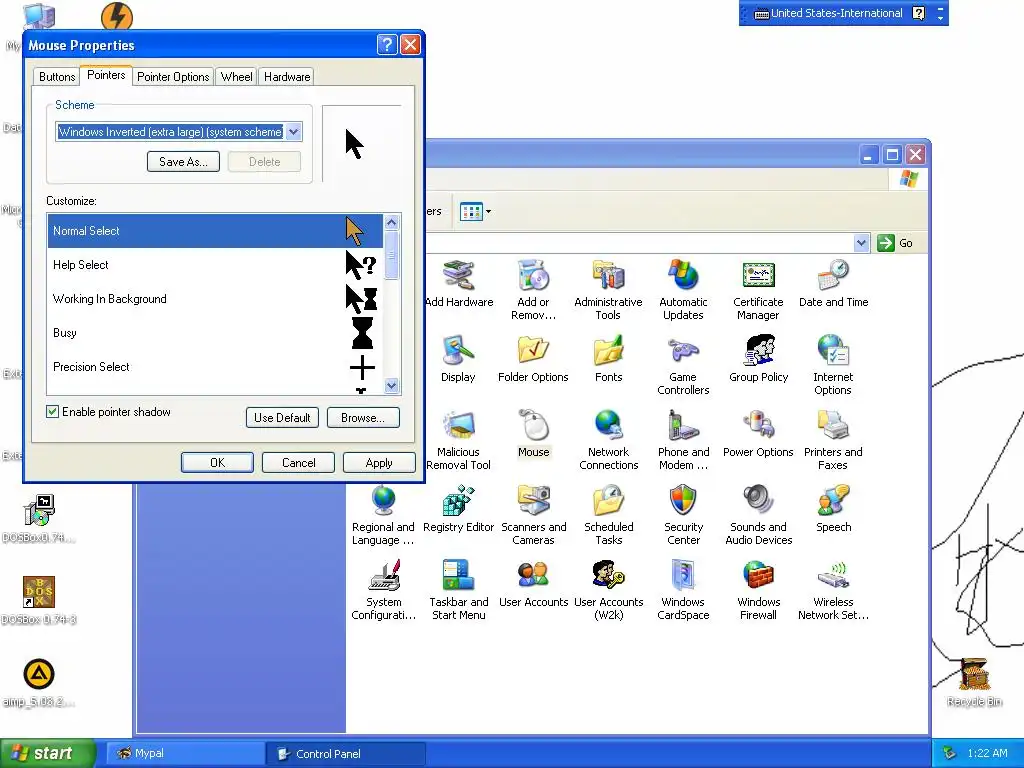Click the Control Panel taskbar button
The image size is (1024, 768).
pyautogui.click(x=346, y=754)
